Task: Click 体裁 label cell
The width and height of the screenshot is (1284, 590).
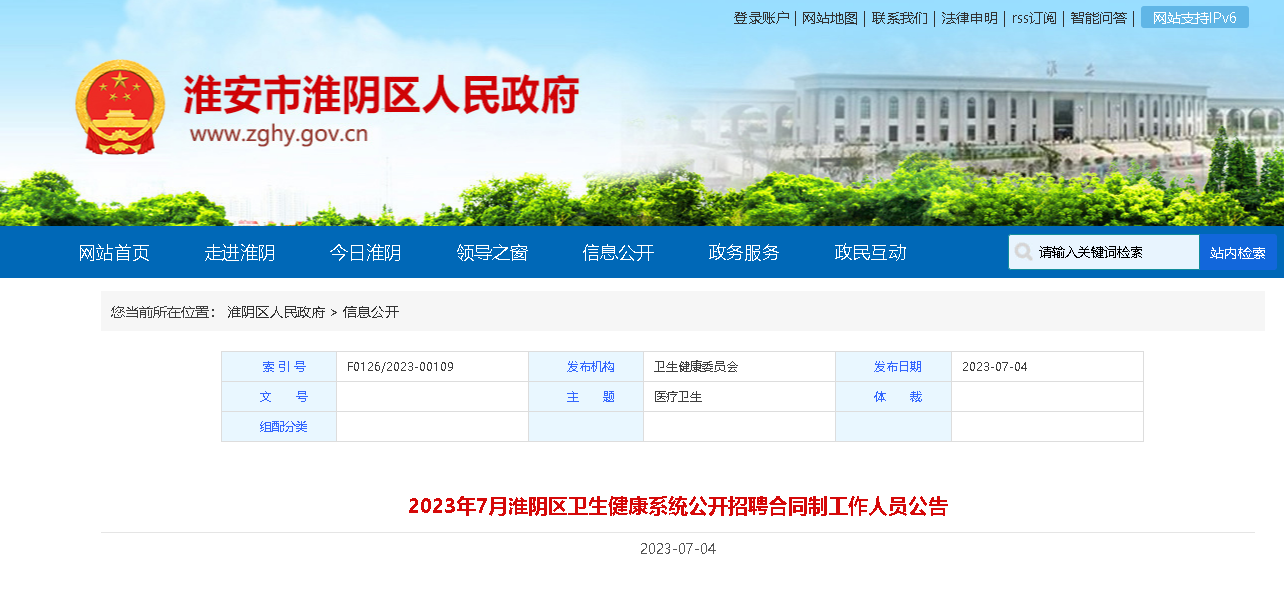Action: pyautogui.click(x=893, y=397)
